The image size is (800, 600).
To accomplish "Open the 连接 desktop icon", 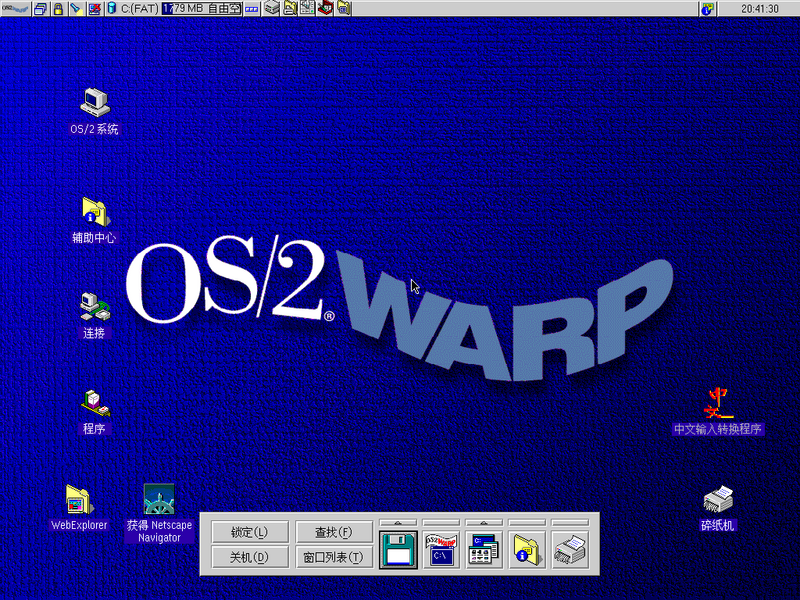I will [x=95, y=307].
